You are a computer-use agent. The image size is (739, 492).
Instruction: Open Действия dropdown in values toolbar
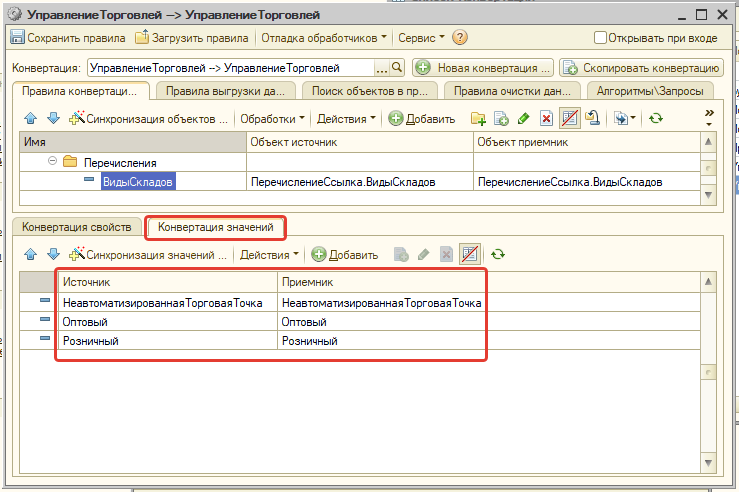tap(269, 255)
